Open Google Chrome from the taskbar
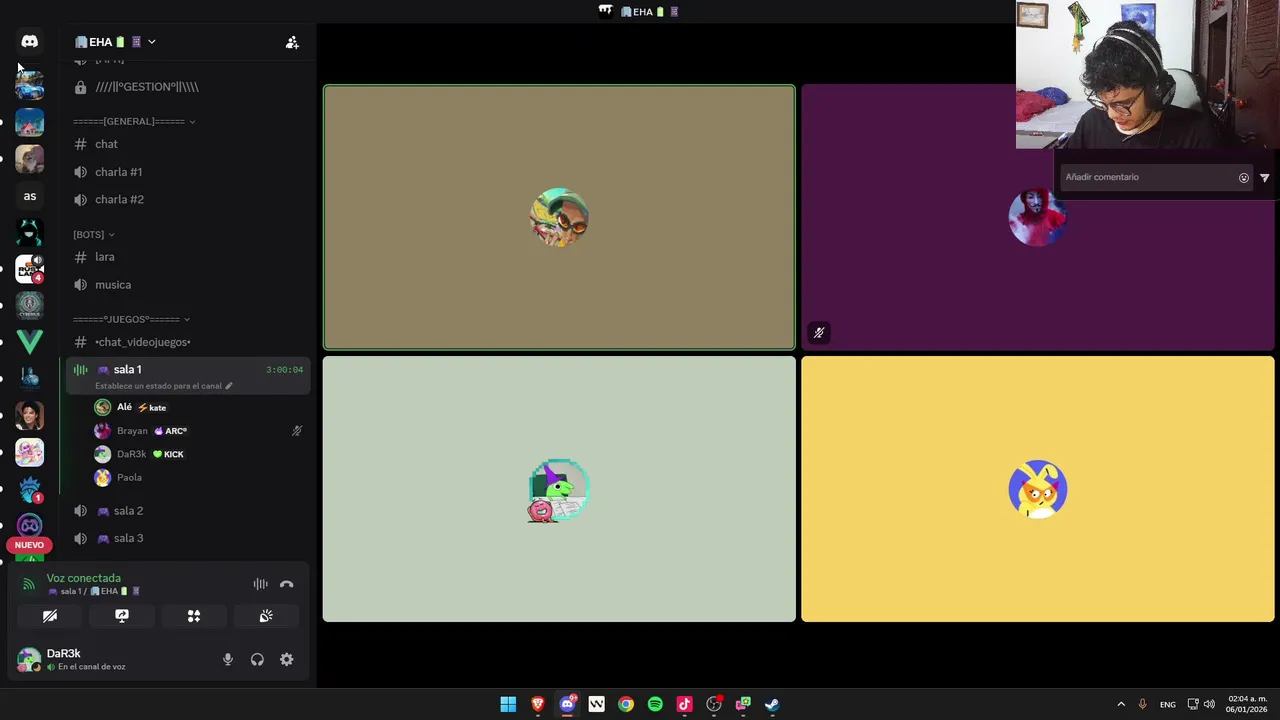Image resolution: width=1280 pixels, height=720 pixels. pos(626,704)
